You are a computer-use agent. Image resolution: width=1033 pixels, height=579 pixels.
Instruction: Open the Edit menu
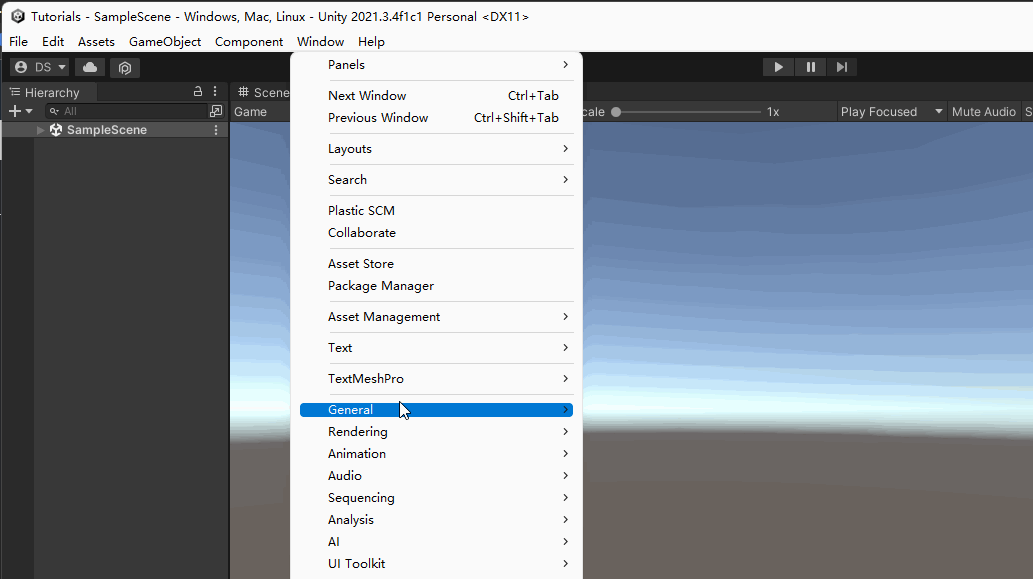pyautogui.click(x=53, y=41)
